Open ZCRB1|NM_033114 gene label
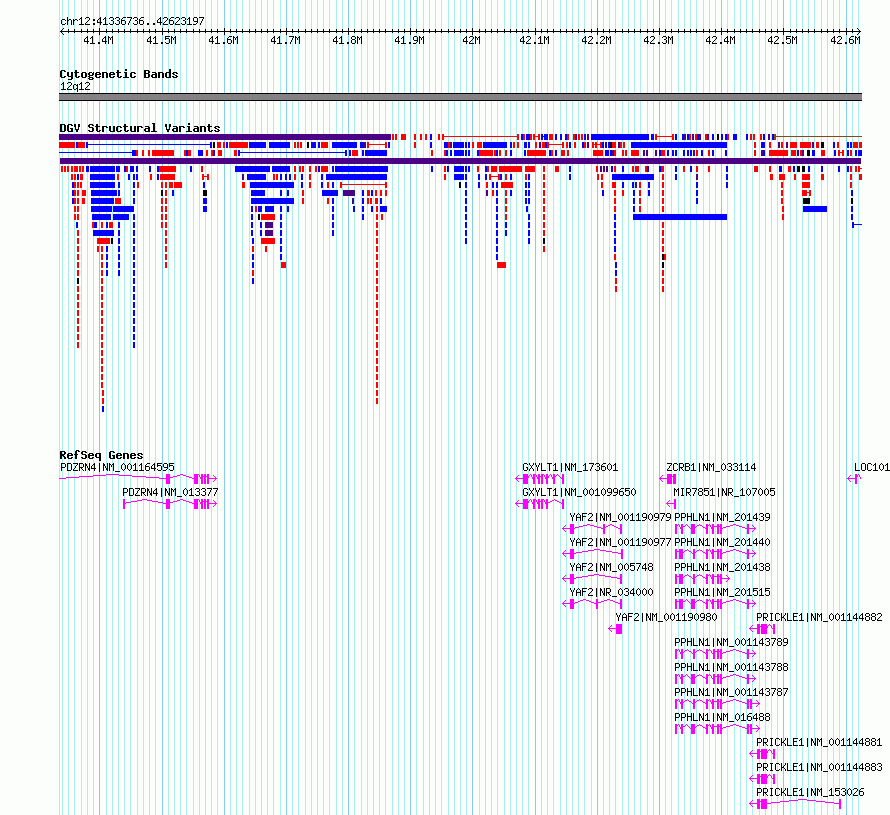The height and width of the screenshot is (815, 890). point(711,467)
